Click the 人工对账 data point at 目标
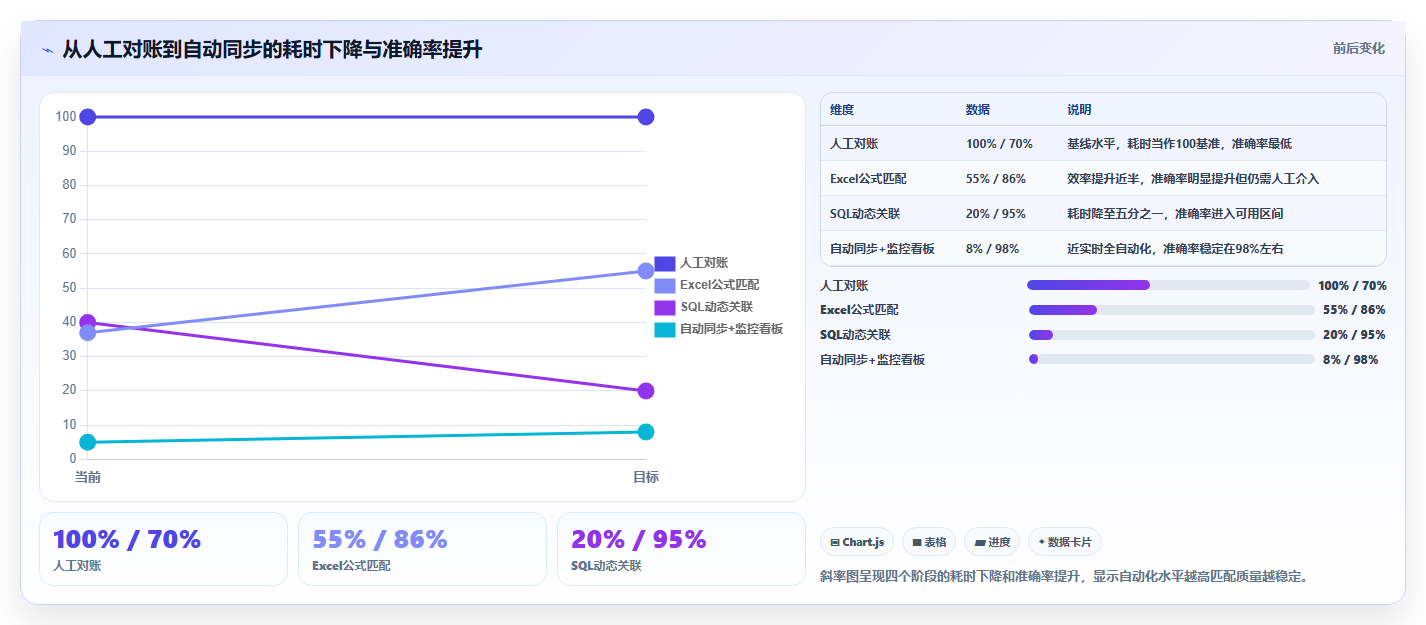The height and width of the screenshot is (625, 1426). point(646,117)
